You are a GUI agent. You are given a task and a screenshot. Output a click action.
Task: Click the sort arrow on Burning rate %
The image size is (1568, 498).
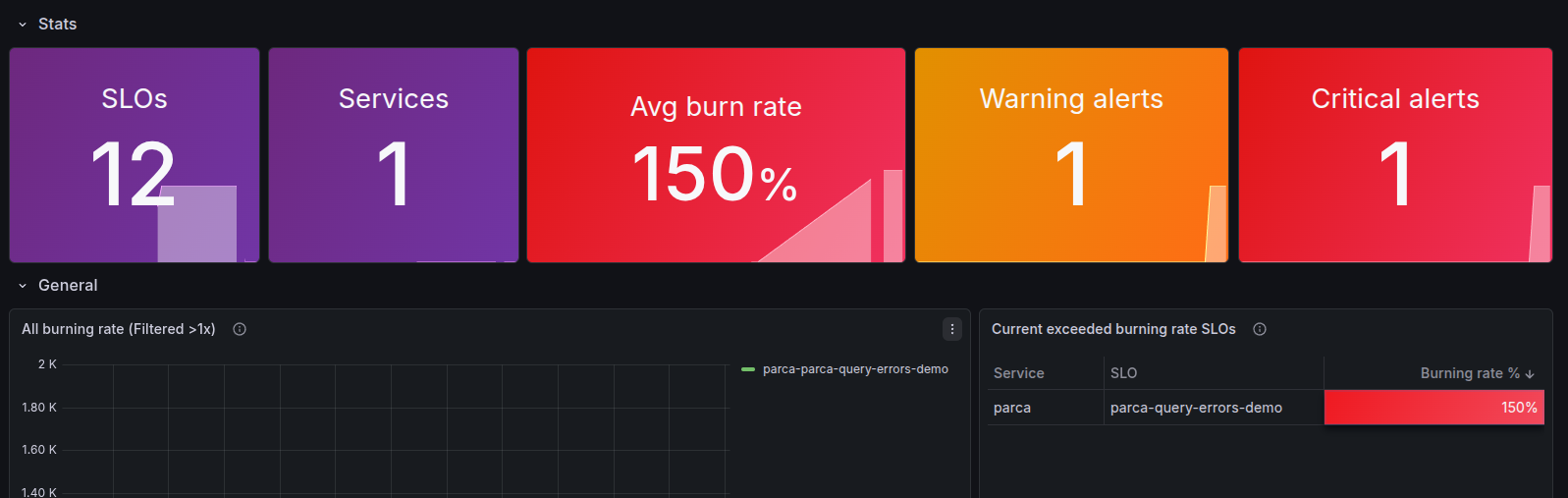[1530, 373]
